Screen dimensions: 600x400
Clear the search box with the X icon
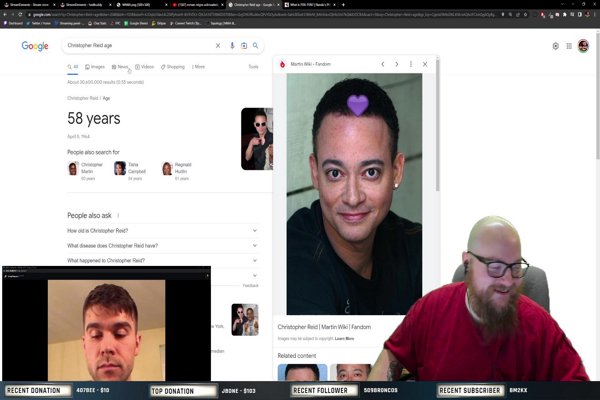218,46
